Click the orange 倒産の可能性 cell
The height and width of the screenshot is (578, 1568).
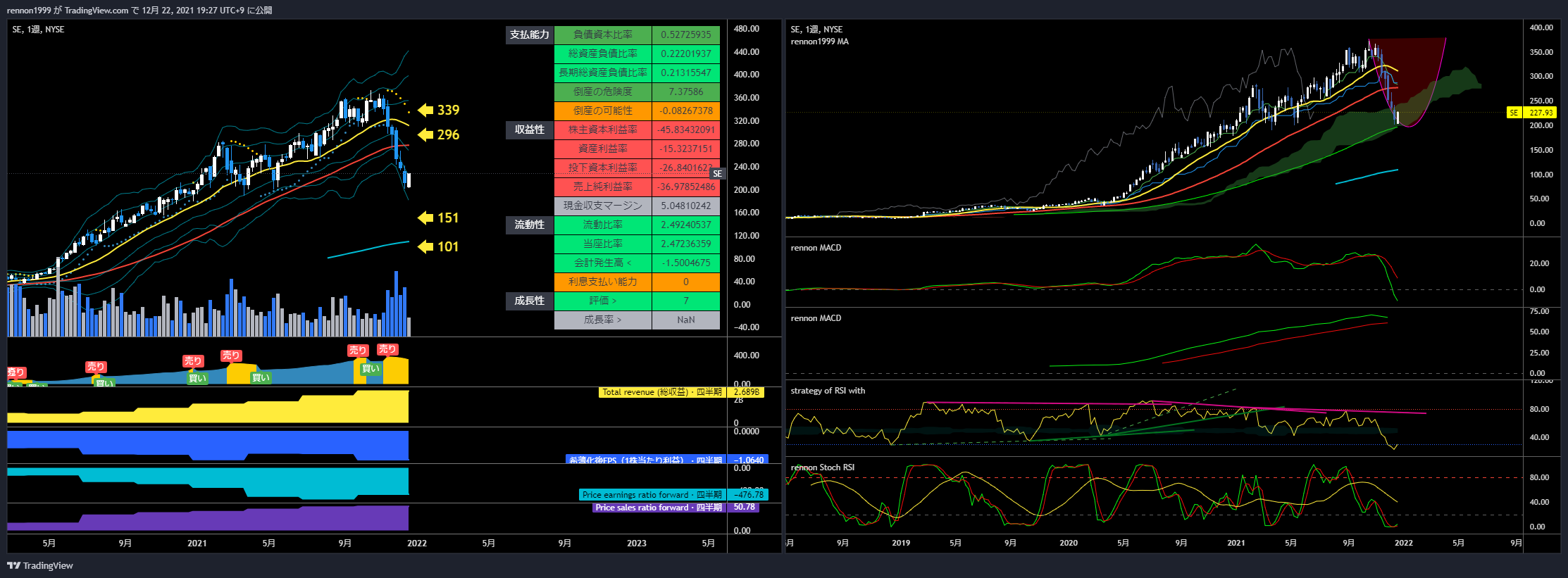coord(603,111)
